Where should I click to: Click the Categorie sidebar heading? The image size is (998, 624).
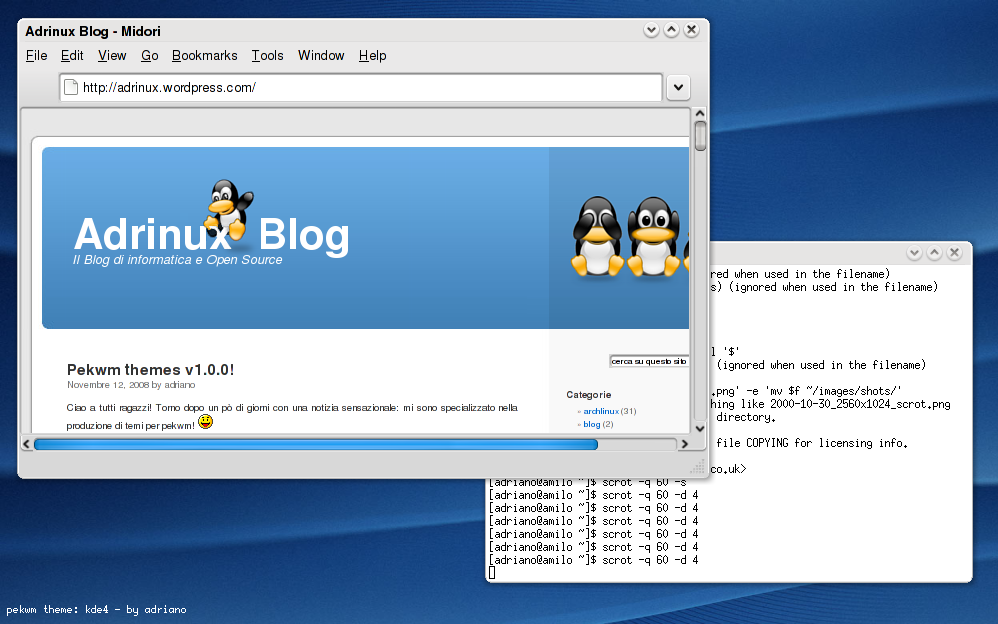tap(589, 395)
